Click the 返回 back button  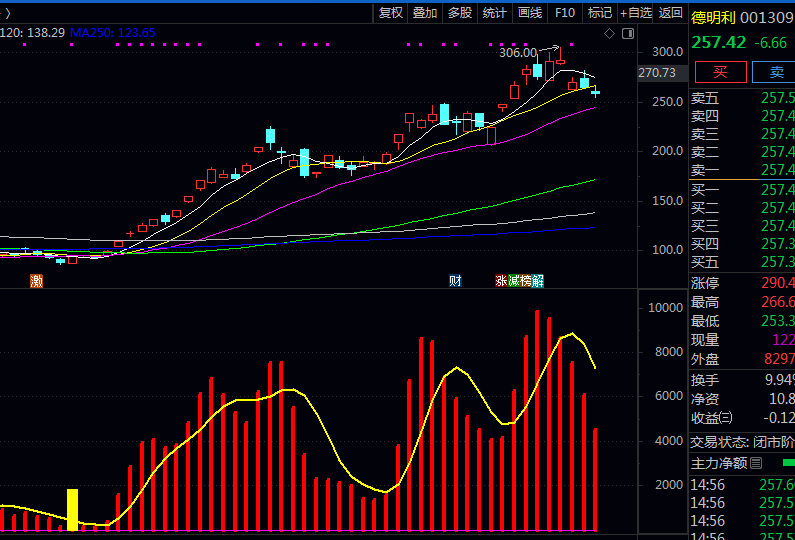coord(671,13)
